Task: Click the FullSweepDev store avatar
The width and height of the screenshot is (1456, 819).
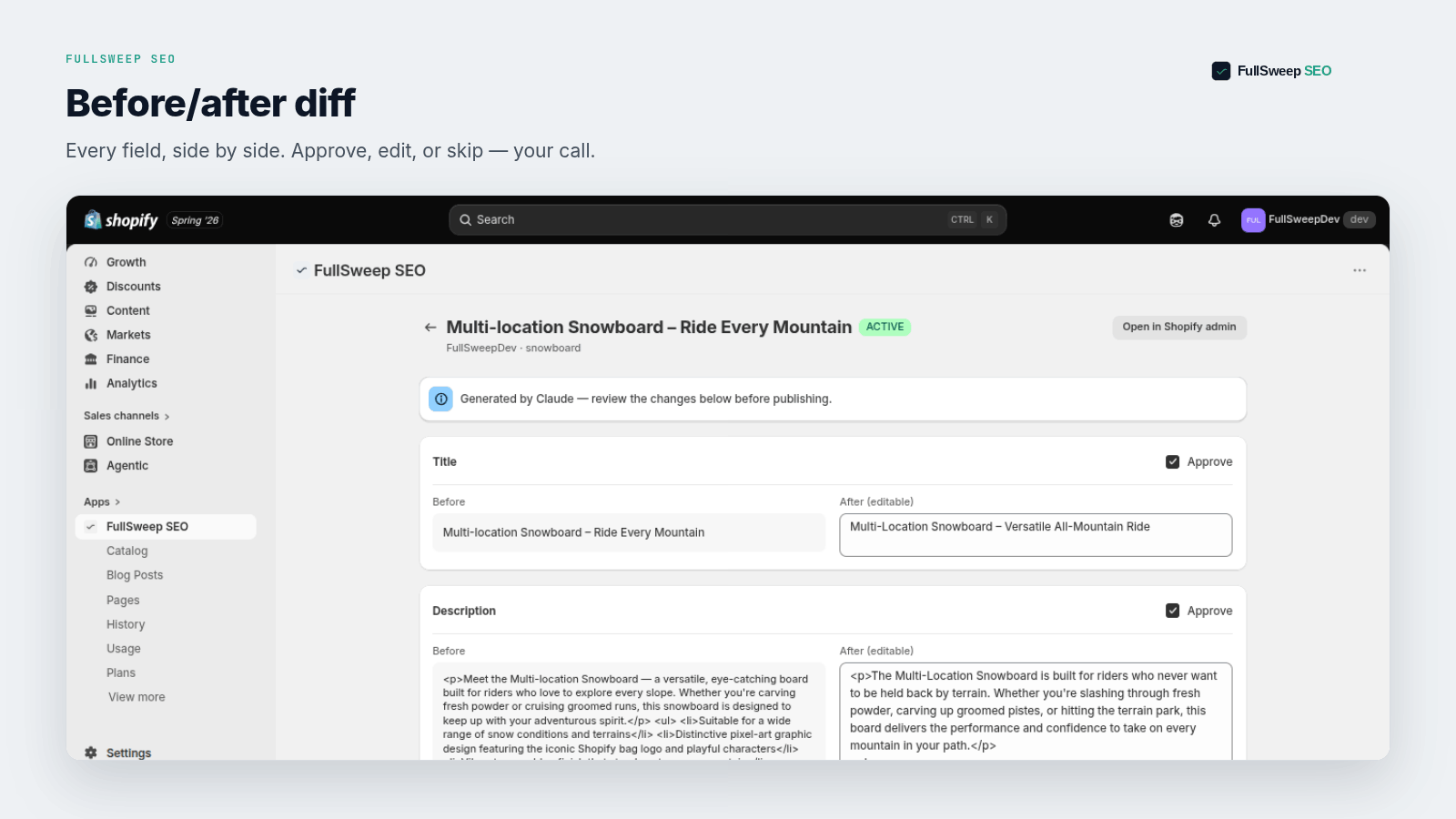Action: [1253, 220]
